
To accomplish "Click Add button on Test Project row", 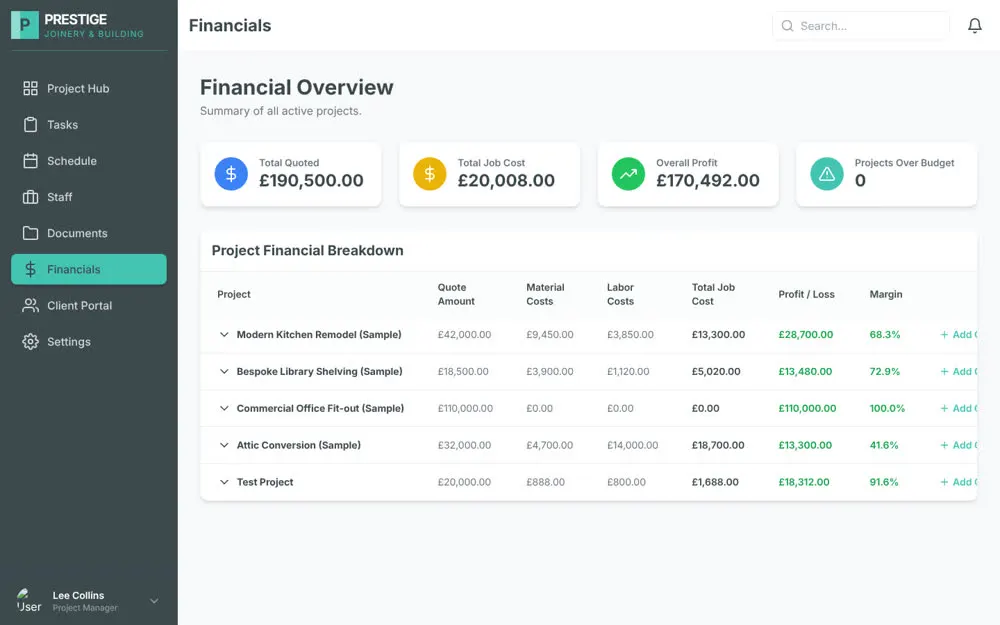I will (958, 482).
